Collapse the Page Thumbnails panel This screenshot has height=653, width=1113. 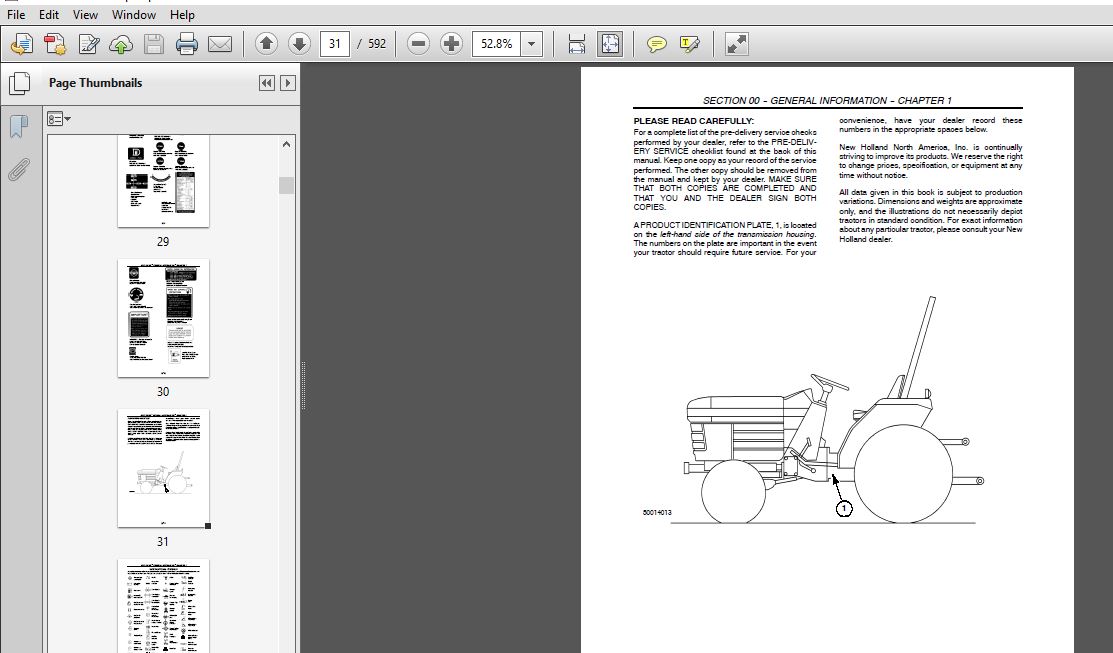click(267, 83)
